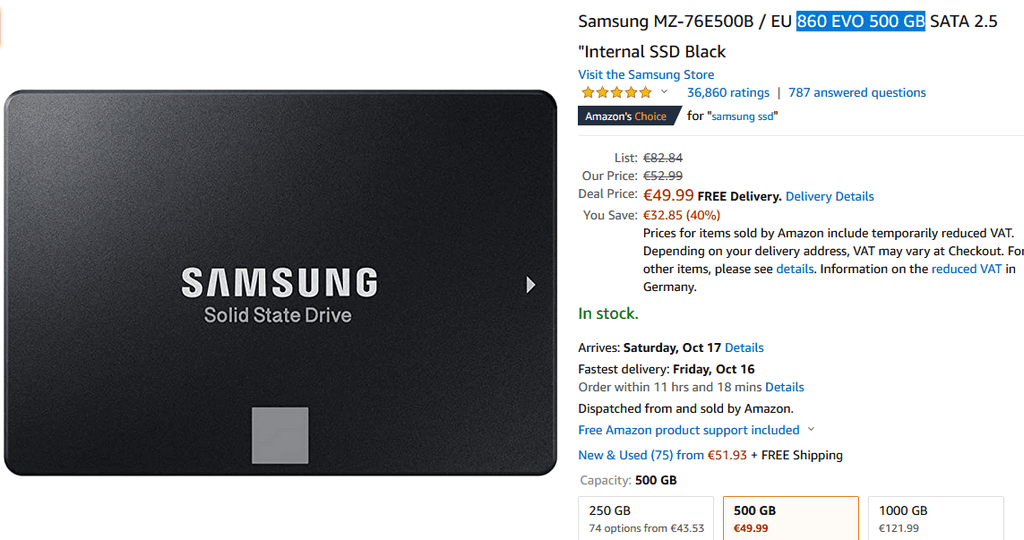The width and height of the screenshot is (1024, 540).
Task: View New & Used (75) offers
Action: [x=662, y=455]
